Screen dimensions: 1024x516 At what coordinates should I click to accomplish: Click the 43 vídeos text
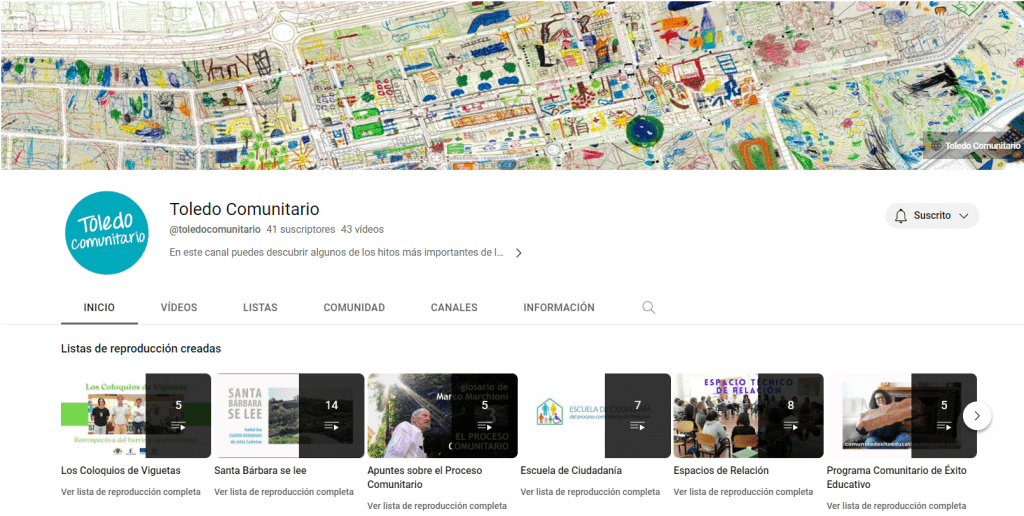tap(362, 229)
